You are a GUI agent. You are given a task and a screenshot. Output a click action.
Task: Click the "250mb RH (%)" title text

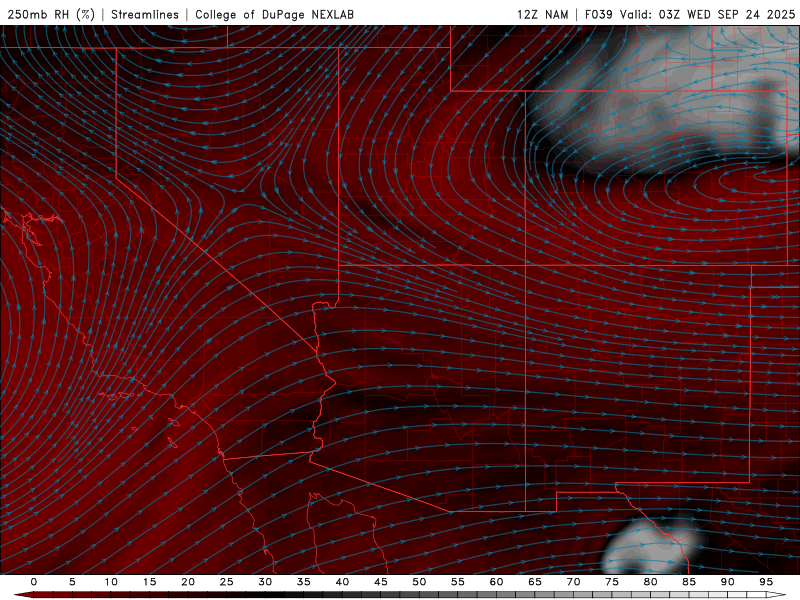tap(52, 14)
